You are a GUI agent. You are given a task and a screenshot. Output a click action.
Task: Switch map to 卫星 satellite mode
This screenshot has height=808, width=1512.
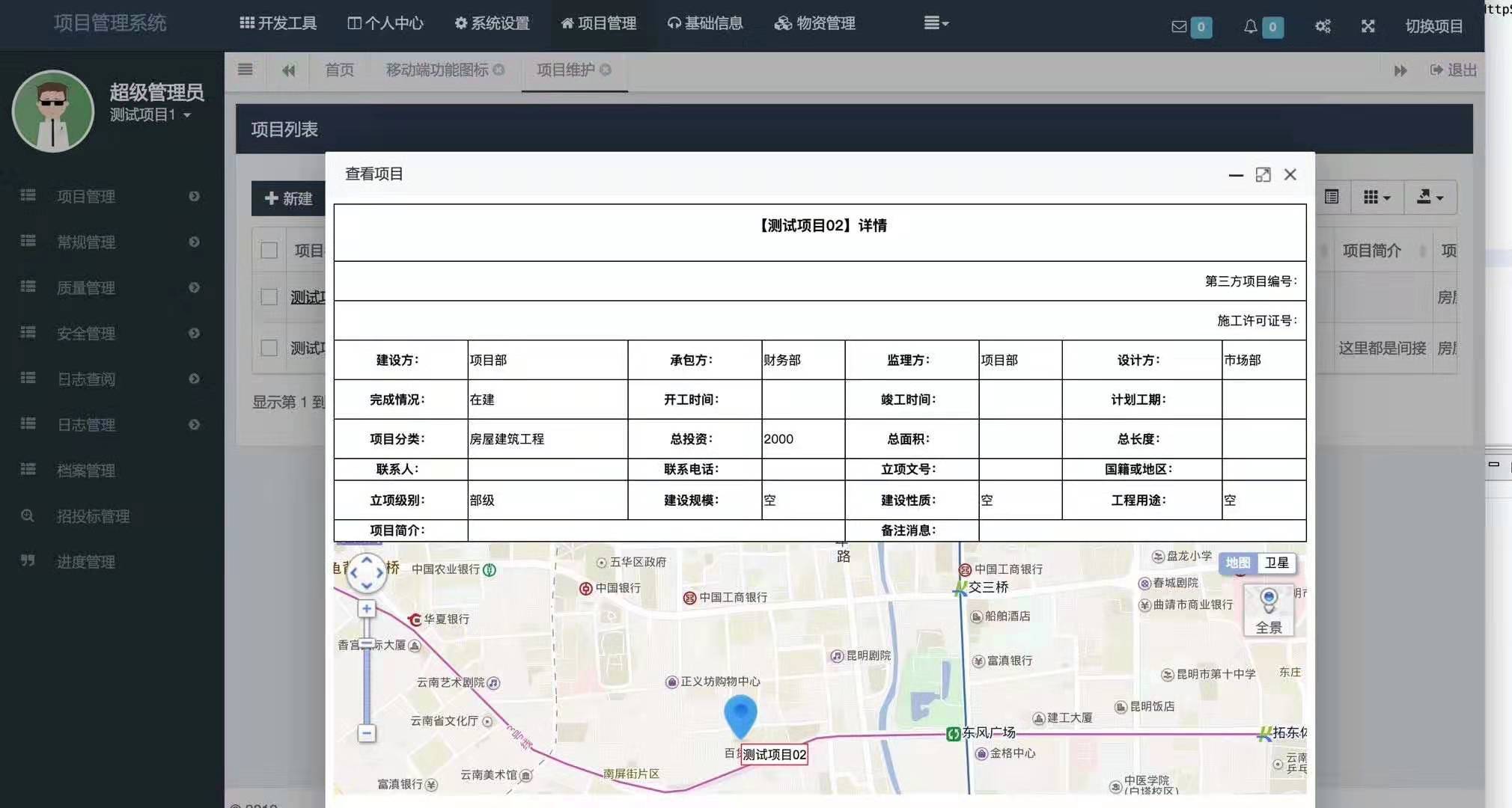(1276, 563)
